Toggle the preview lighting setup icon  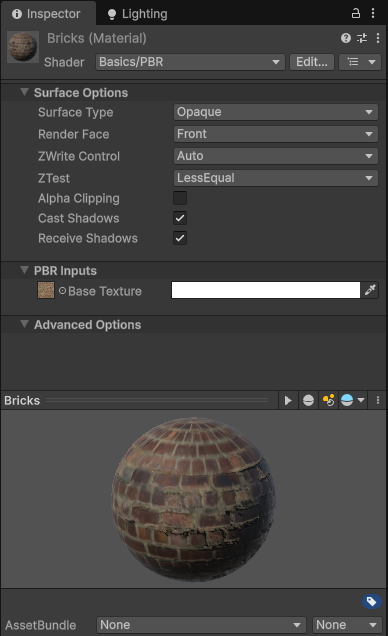pos(328,401)
